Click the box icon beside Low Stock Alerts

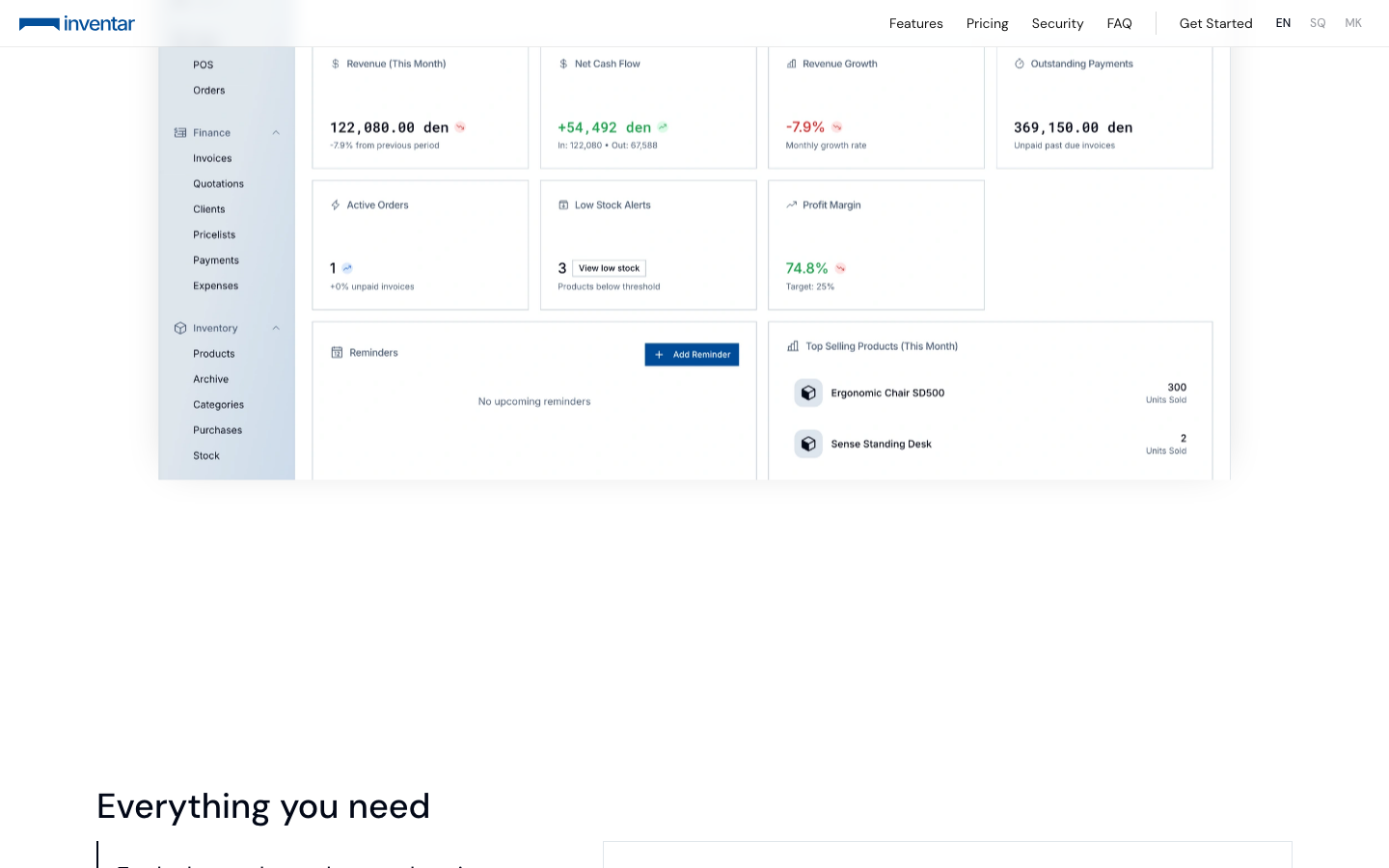tap(563, 205)
